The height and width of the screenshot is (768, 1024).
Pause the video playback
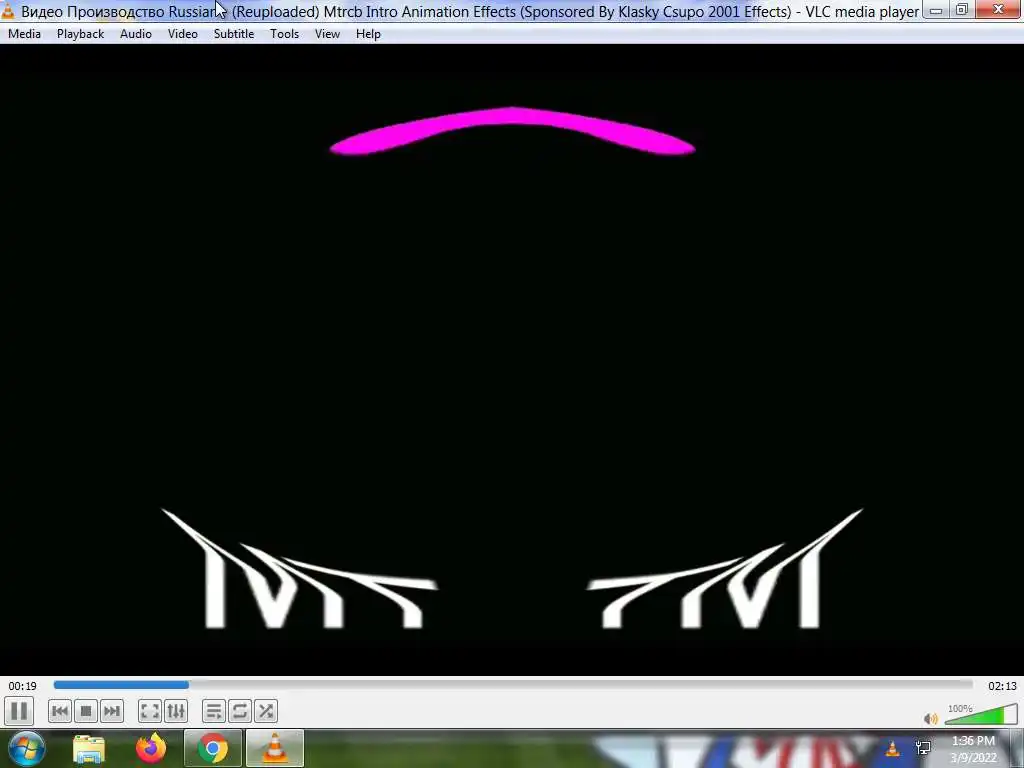[x=19, y=711]
